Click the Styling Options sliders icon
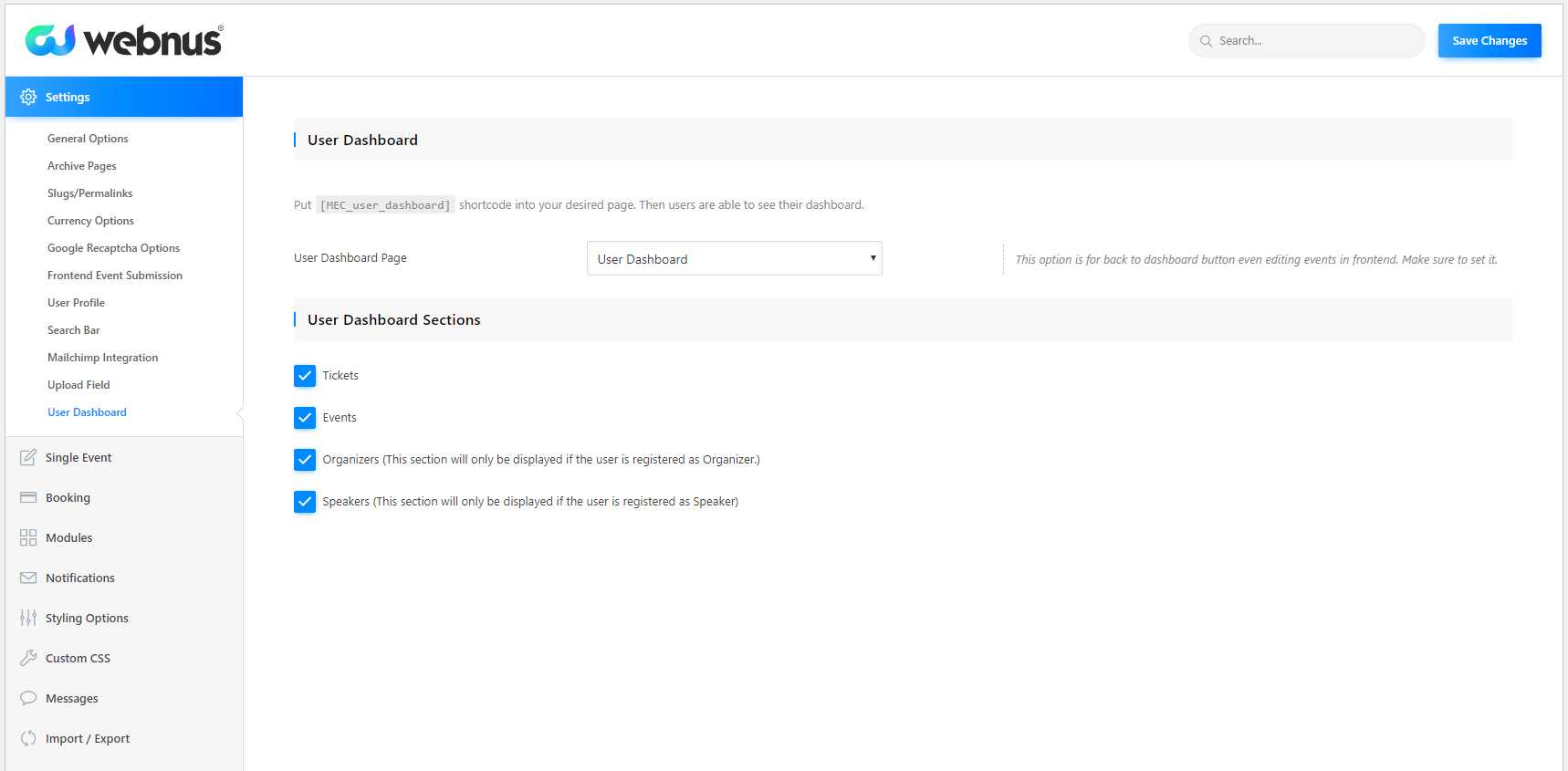This screenshot has width=1568, height=771. click(x=28, y=618)
